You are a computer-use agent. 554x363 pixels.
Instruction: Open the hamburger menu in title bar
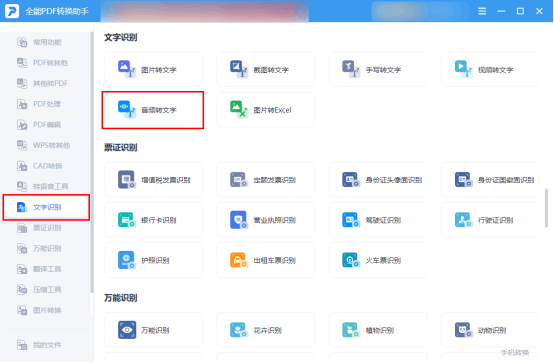[x=482, y=11]
